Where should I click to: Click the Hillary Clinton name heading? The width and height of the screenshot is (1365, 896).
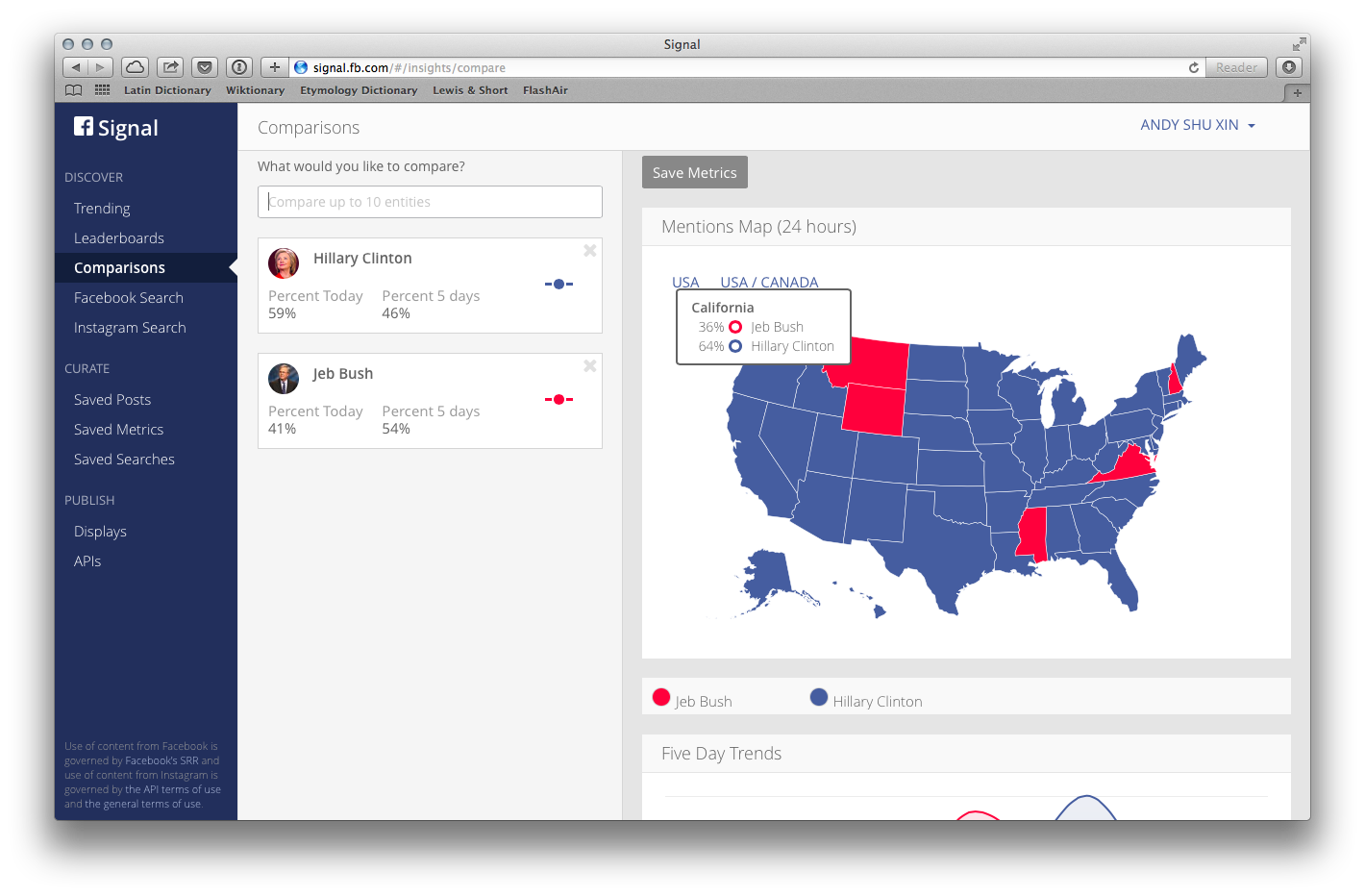362,259
